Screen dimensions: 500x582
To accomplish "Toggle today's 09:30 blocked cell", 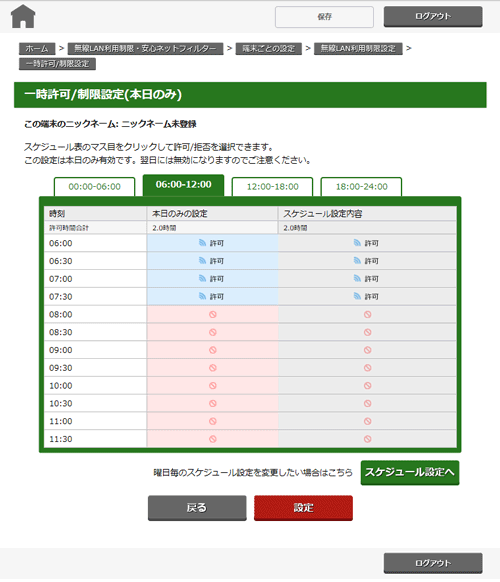I will (x=212, y=368).
